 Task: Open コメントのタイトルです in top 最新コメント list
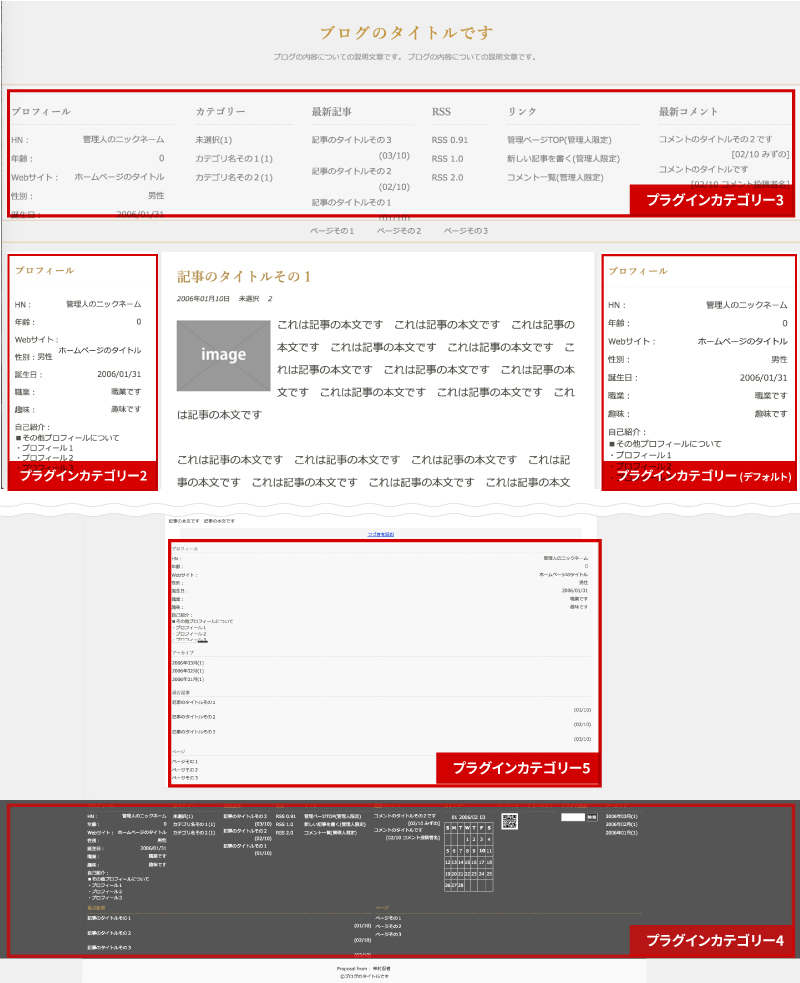(703, 169)
